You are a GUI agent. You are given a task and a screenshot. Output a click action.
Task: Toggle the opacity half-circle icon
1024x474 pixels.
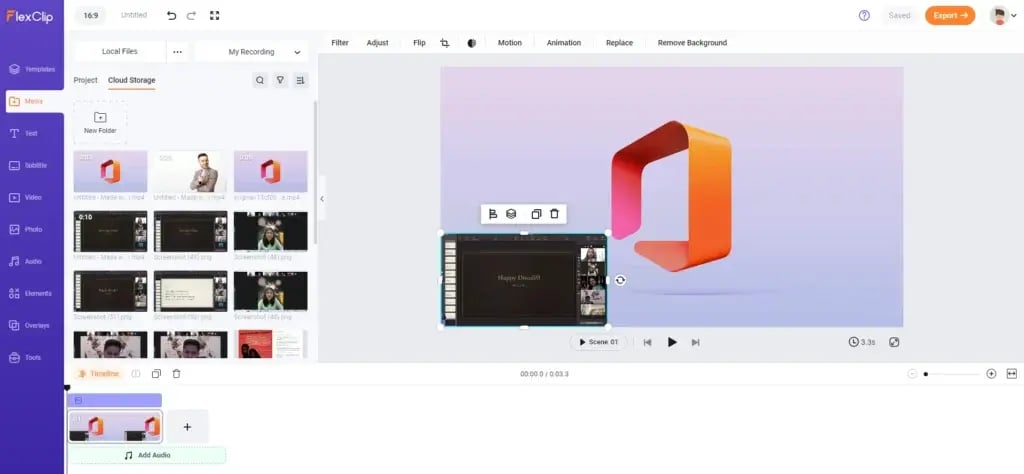click(x=471, y=43)
